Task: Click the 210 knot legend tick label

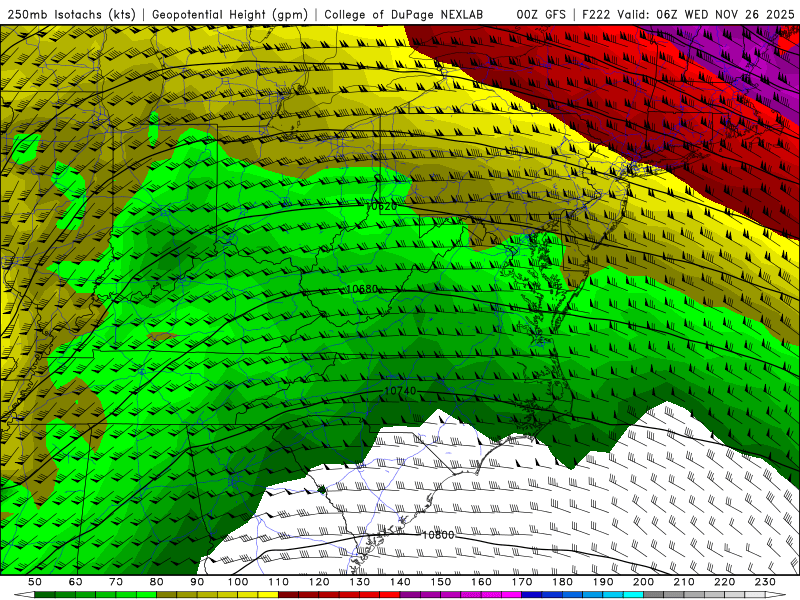Action: tap(684, 582)
